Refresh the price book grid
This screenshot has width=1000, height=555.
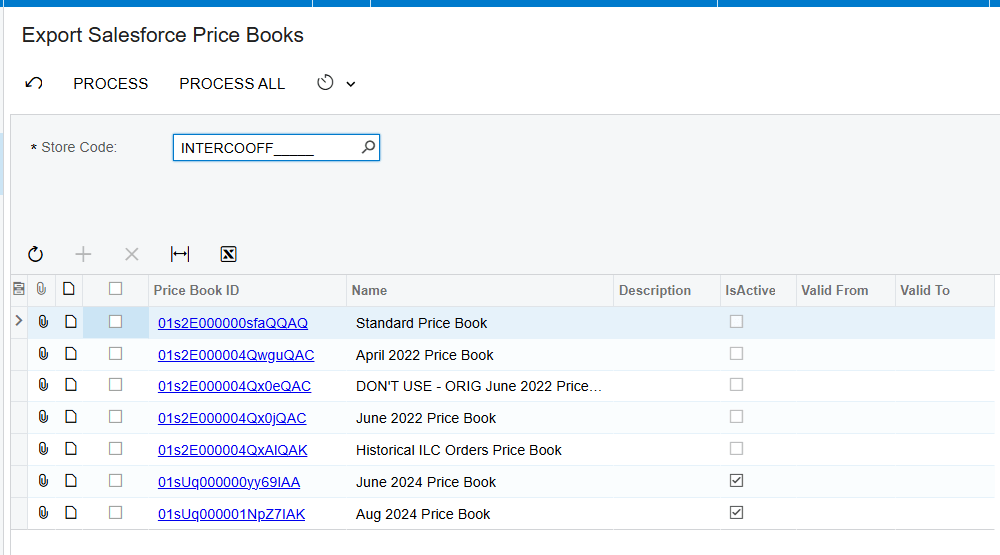(36, 254)
